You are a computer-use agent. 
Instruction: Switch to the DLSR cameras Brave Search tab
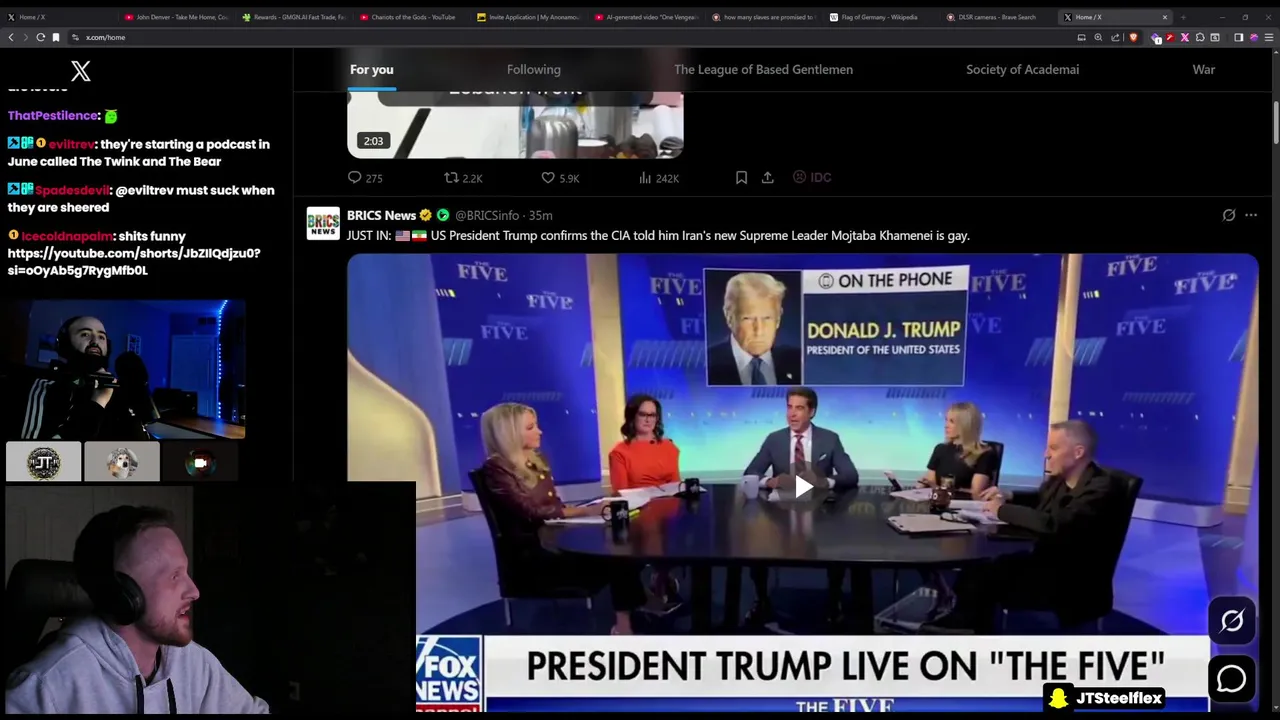pos(998,17)
